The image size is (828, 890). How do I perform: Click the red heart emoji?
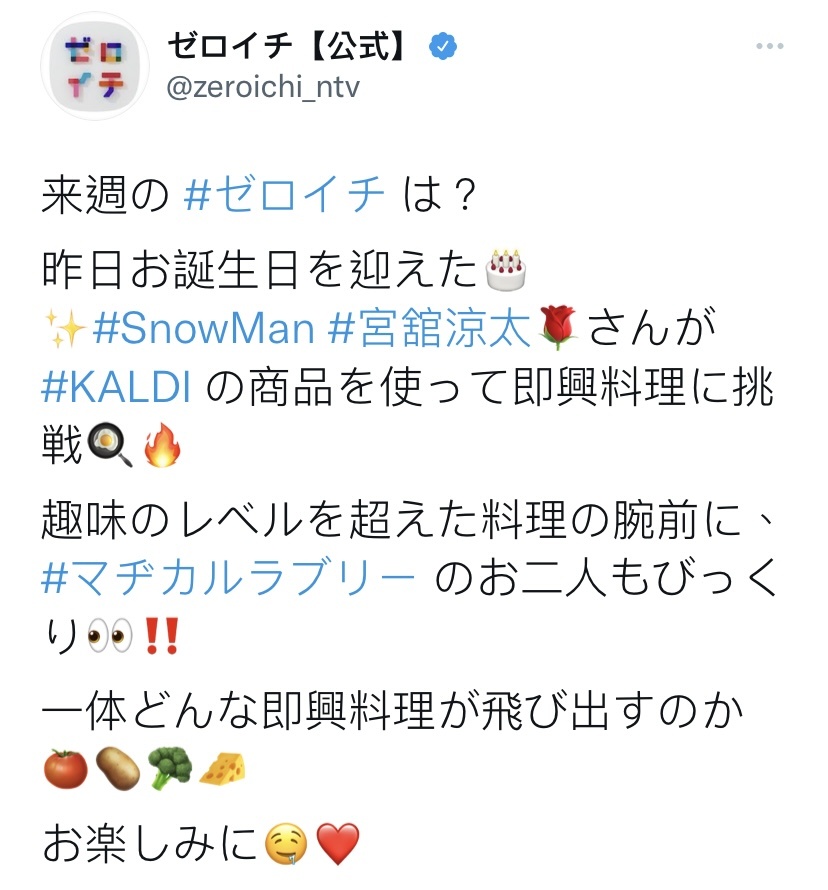click(x=338, y=844)
